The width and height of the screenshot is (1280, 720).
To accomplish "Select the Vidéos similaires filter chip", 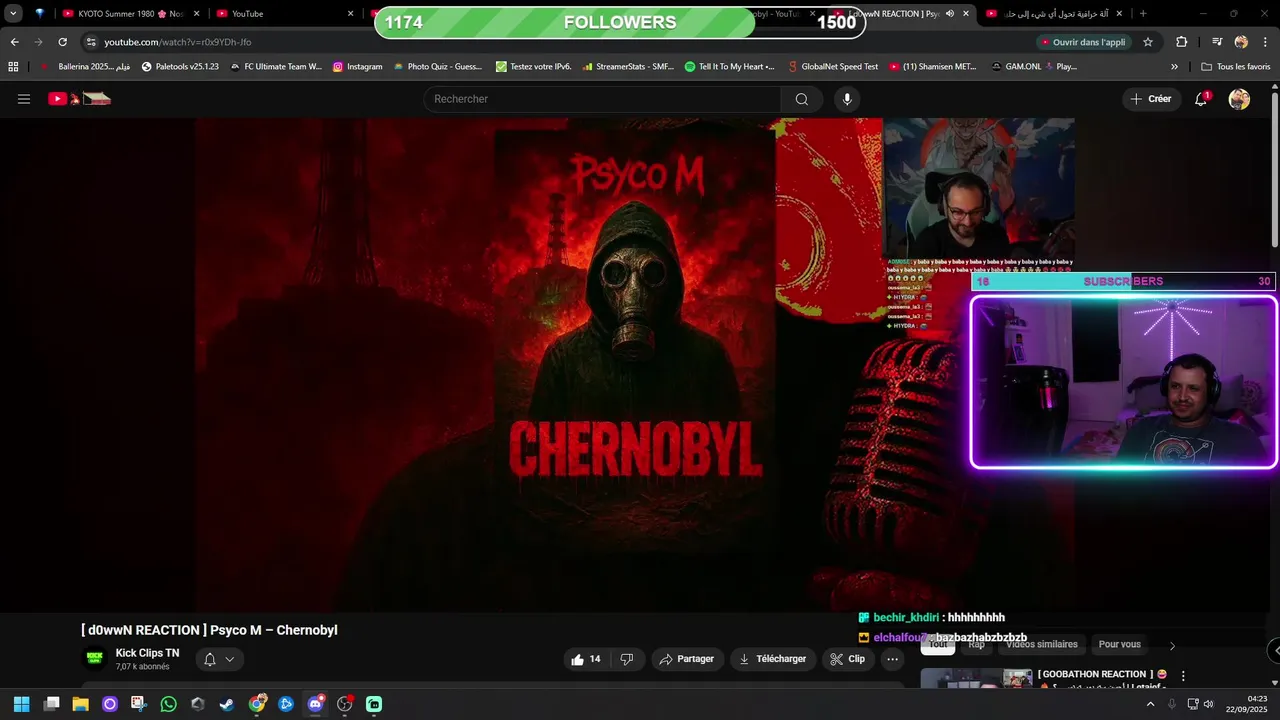I will tap(1041, 645).
